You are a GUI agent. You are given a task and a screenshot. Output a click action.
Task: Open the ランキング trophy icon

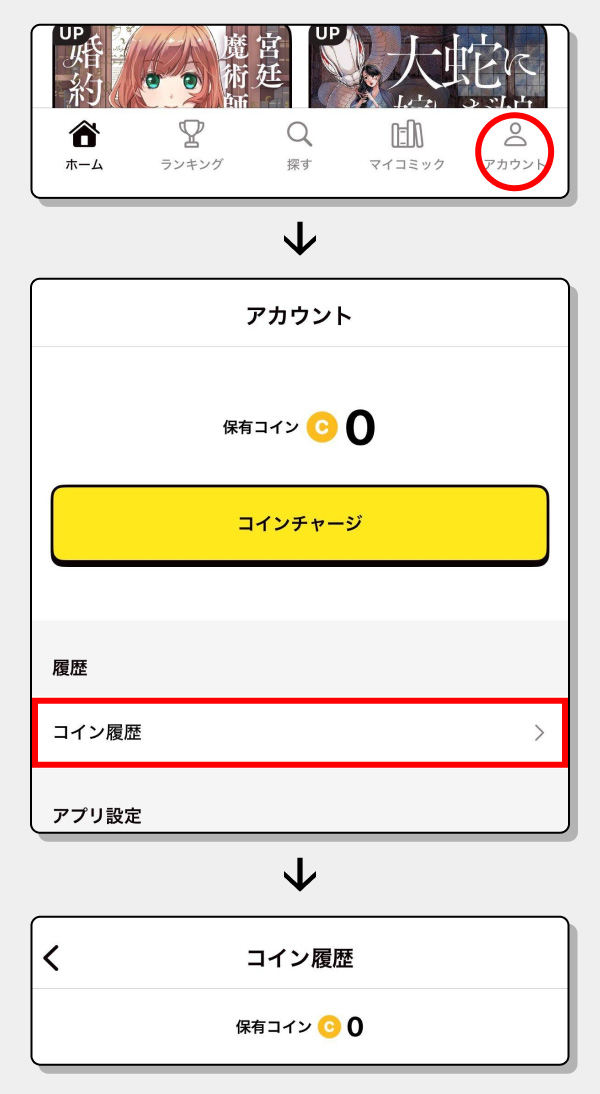pyautogui.click(x=191, y=134)
